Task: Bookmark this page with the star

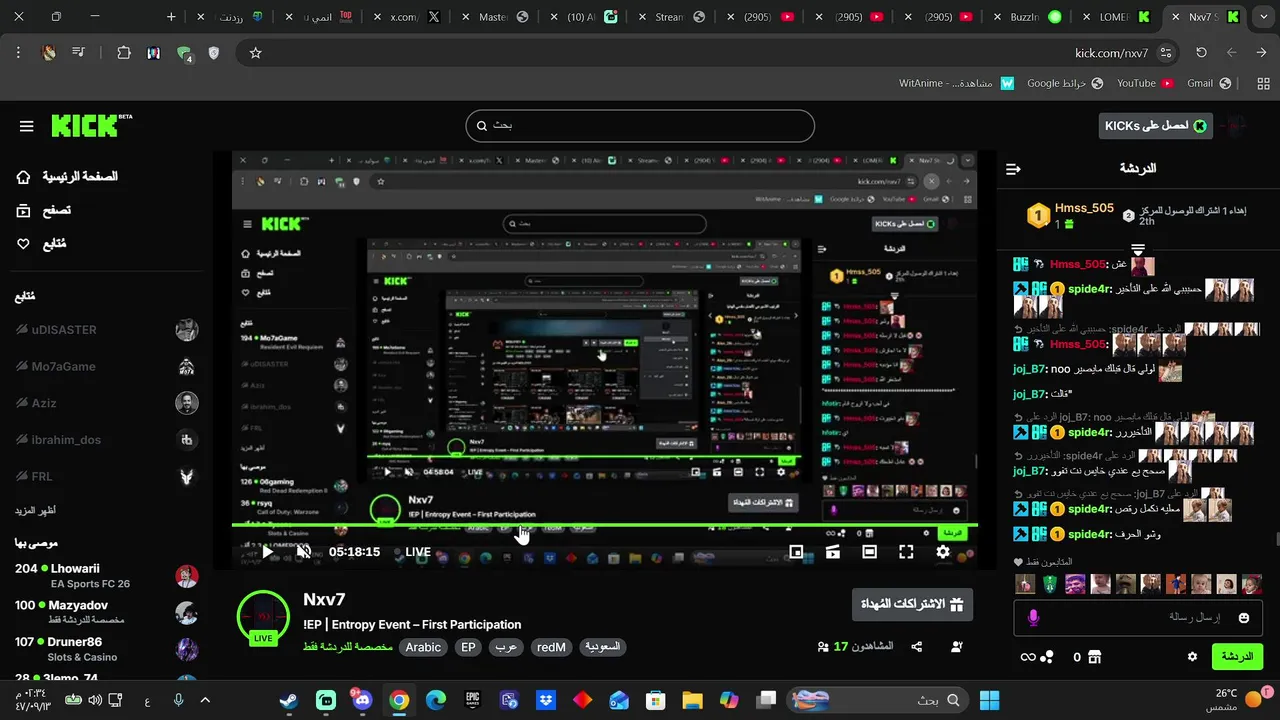Action: 255,53
